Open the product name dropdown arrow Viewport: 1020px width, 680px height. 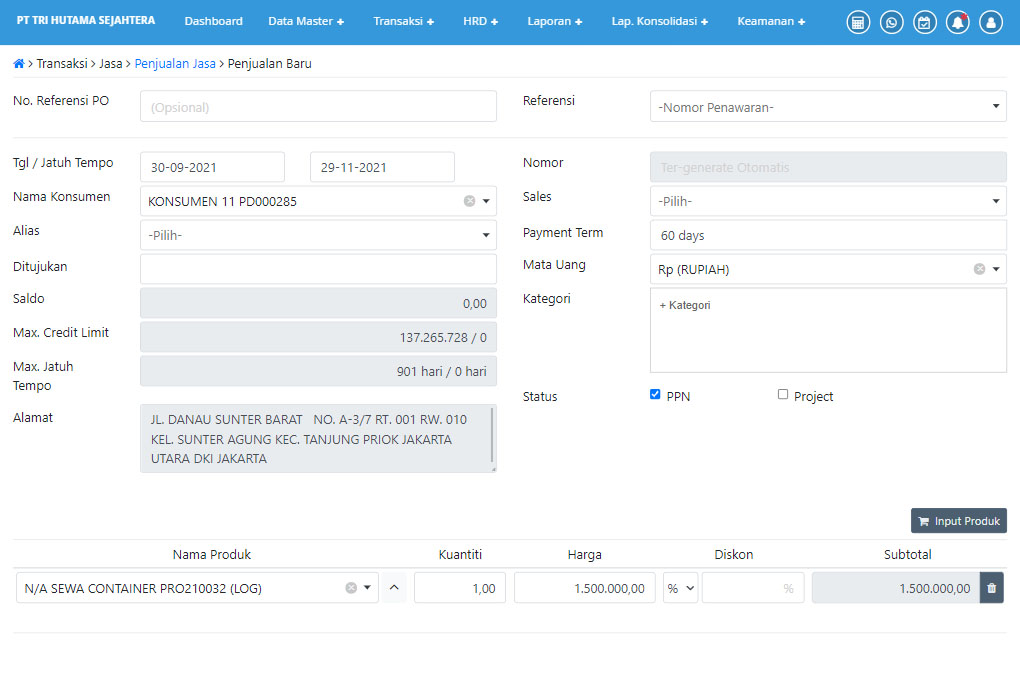(368, 588)
